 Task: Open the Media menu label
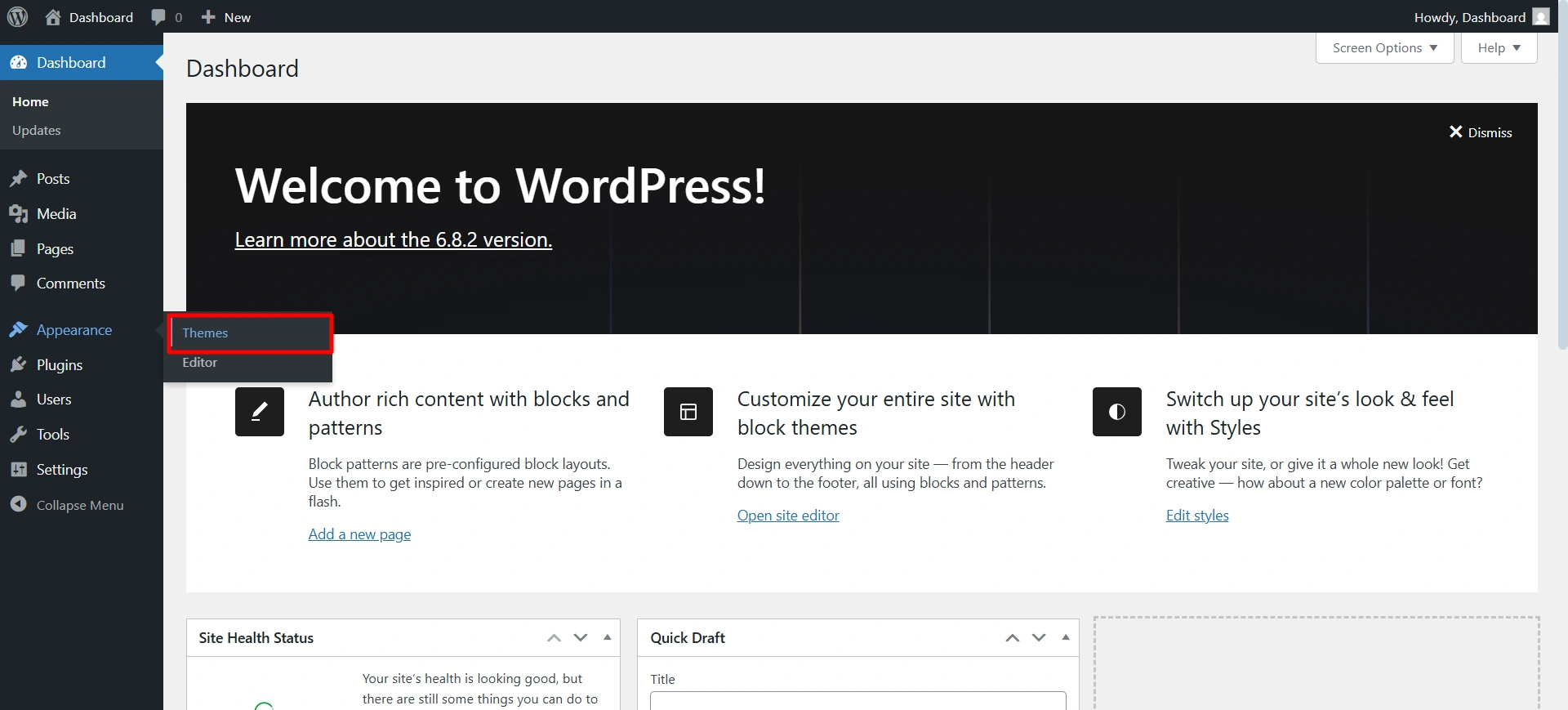[x=56, y=214]
